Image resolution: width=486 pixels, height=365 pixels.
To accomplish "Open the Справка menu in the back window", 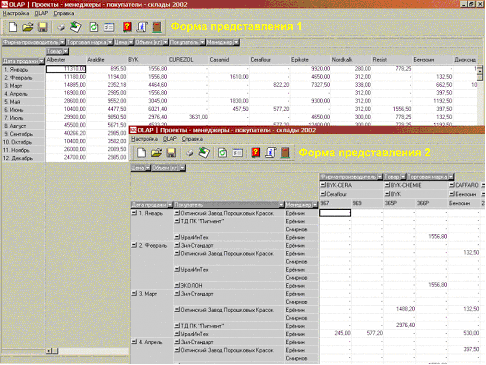I will tap(64, 13).
